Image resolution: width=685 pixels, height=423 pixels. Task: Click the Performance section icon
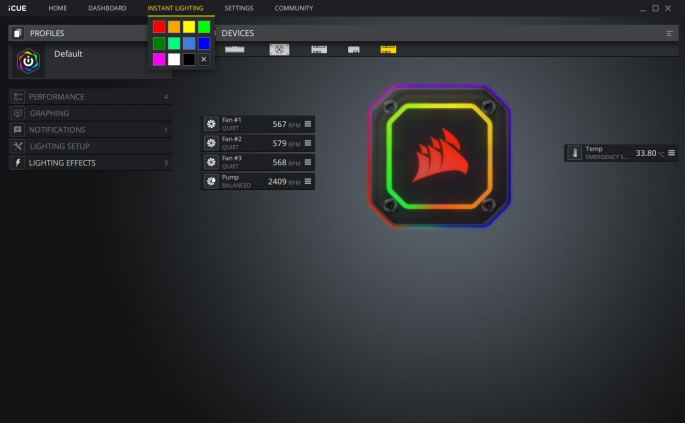point(18,97)
